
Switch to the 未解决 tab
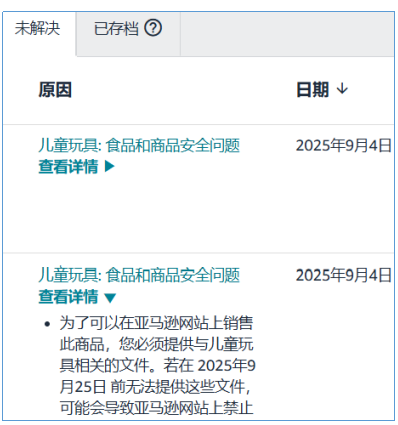point(38,28)
